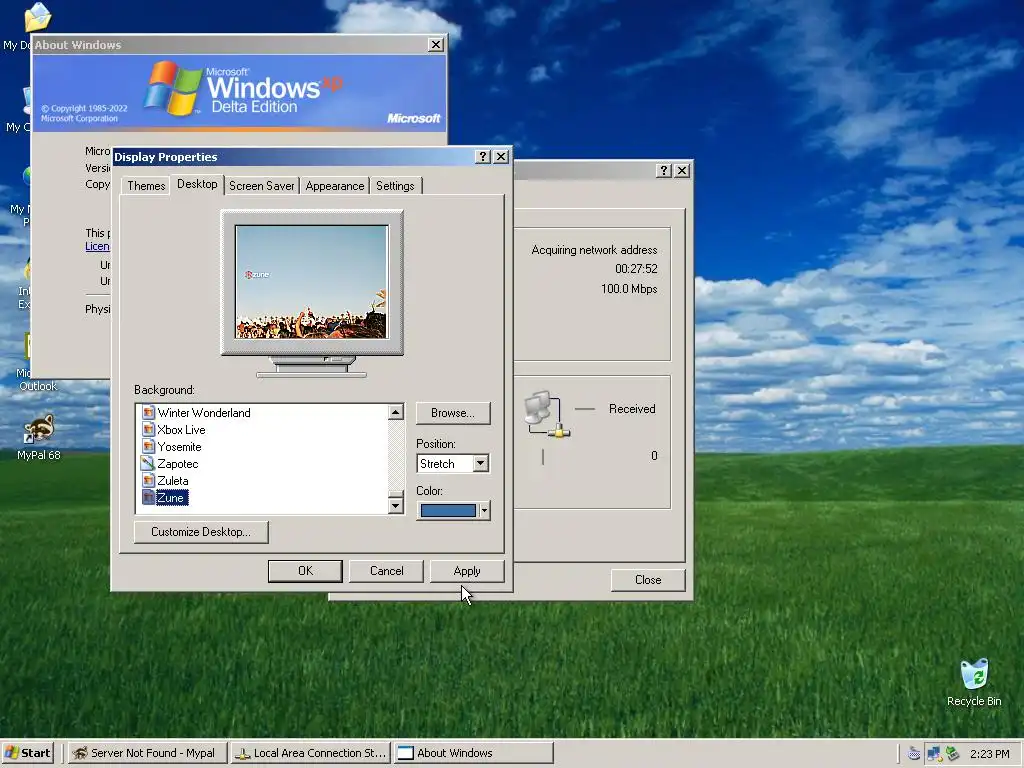Click the 100.0 Mbps speed value

point(629,289)
